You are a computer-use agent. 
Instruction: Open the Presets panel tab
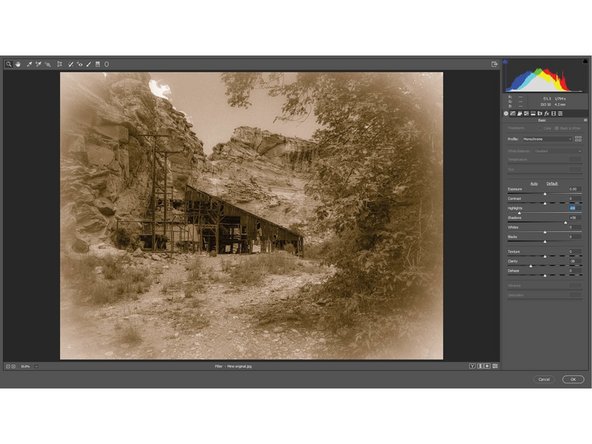(560, 113)
